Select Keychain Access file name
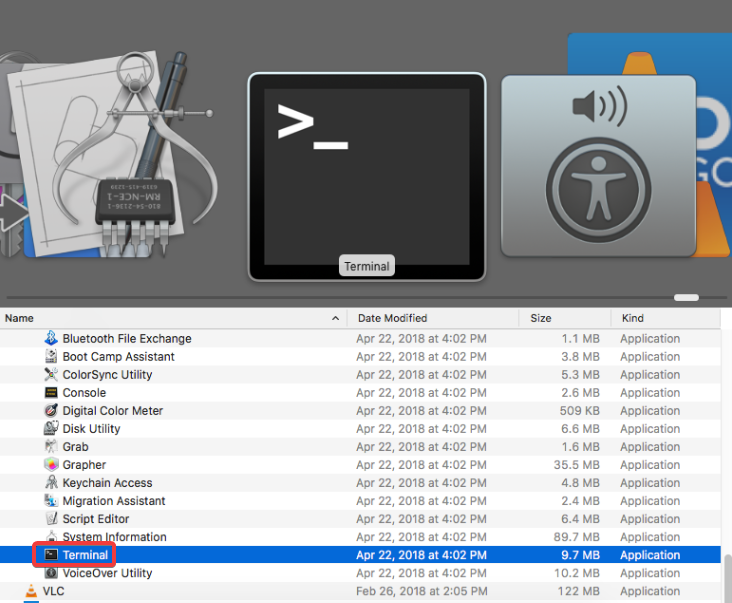Image resolution: width=732 pixels, height=603 pixels. coord(107,483)
